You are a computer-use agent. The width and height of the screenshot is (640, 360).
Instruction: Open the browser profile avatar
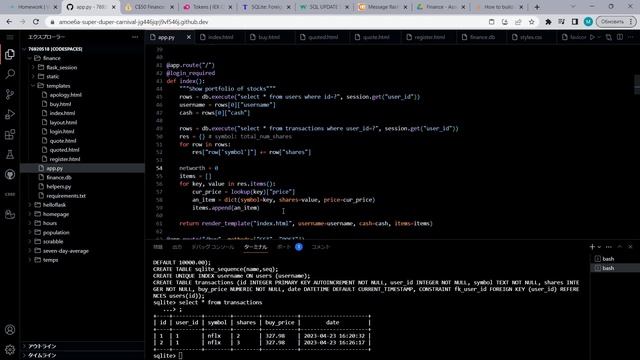pos(588,22)
